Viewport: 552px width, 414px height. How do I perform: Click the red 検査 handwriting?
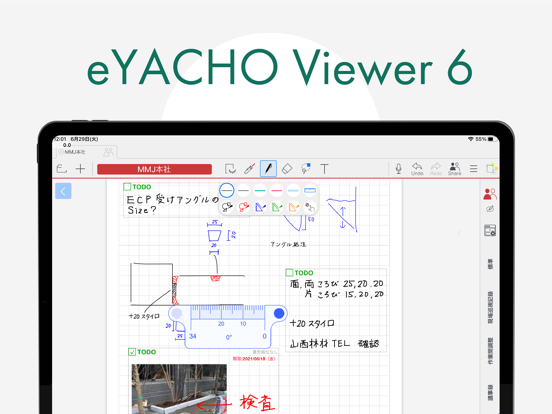[257, 403]
